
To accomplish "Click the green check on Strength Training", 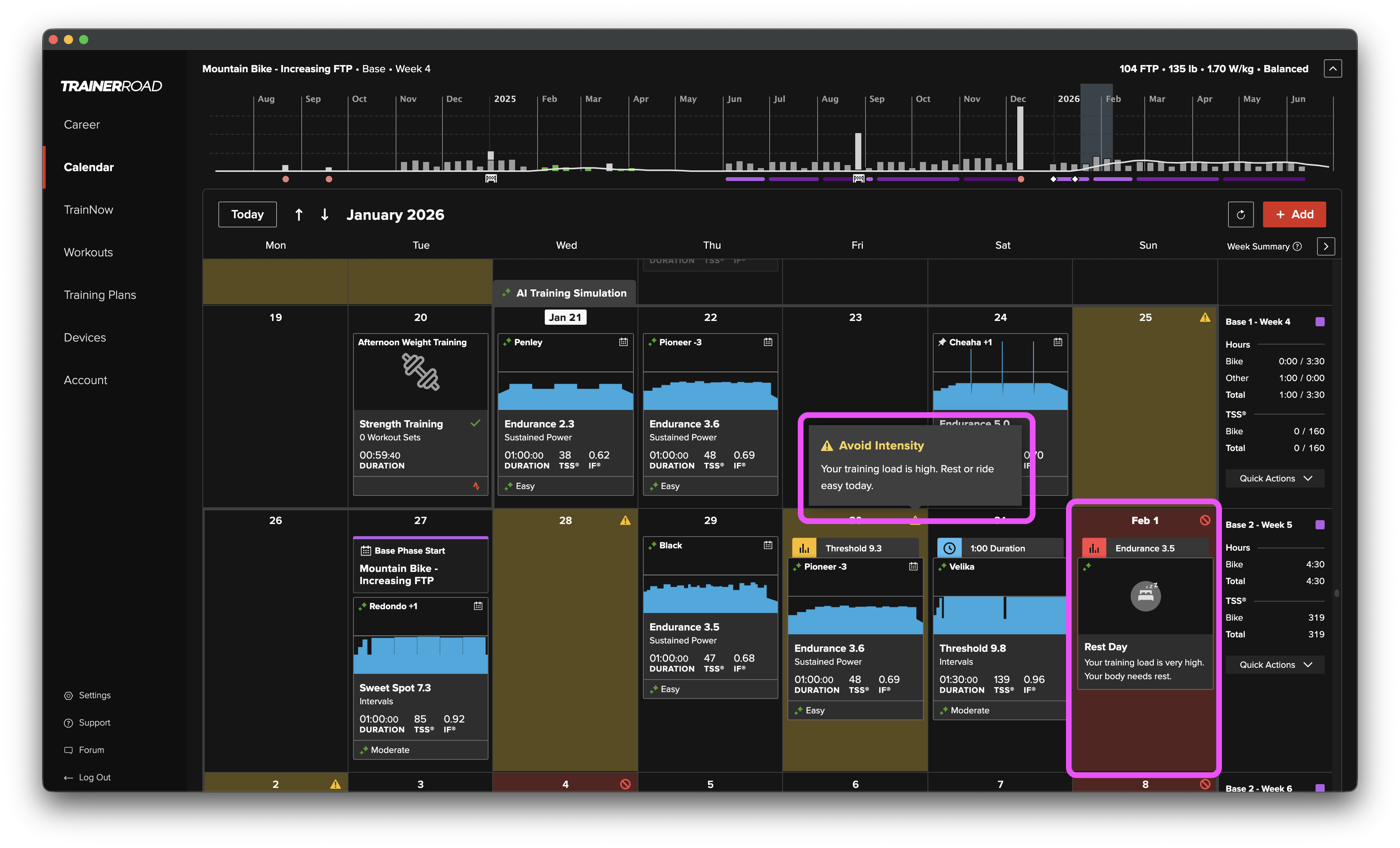I will [x=476, y=423].
